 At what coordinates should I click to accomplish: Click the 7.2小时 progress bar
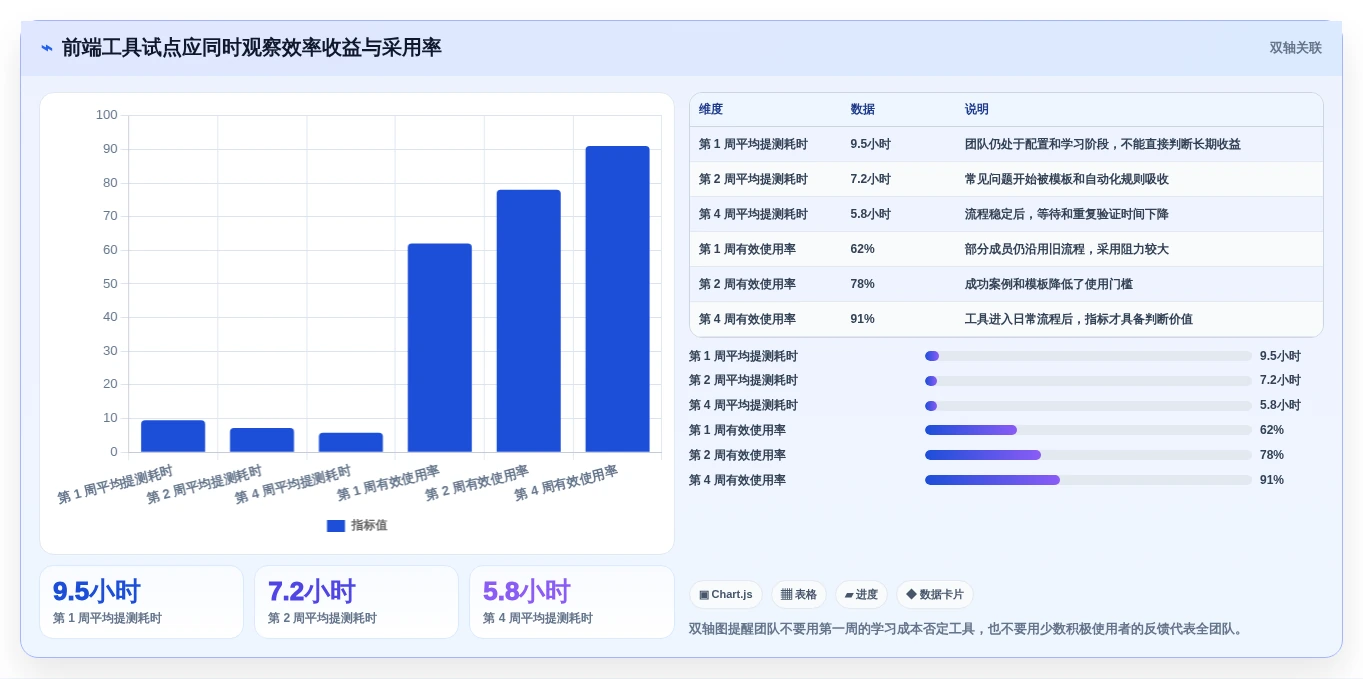pyautogui.click(x=1088, y=381)
